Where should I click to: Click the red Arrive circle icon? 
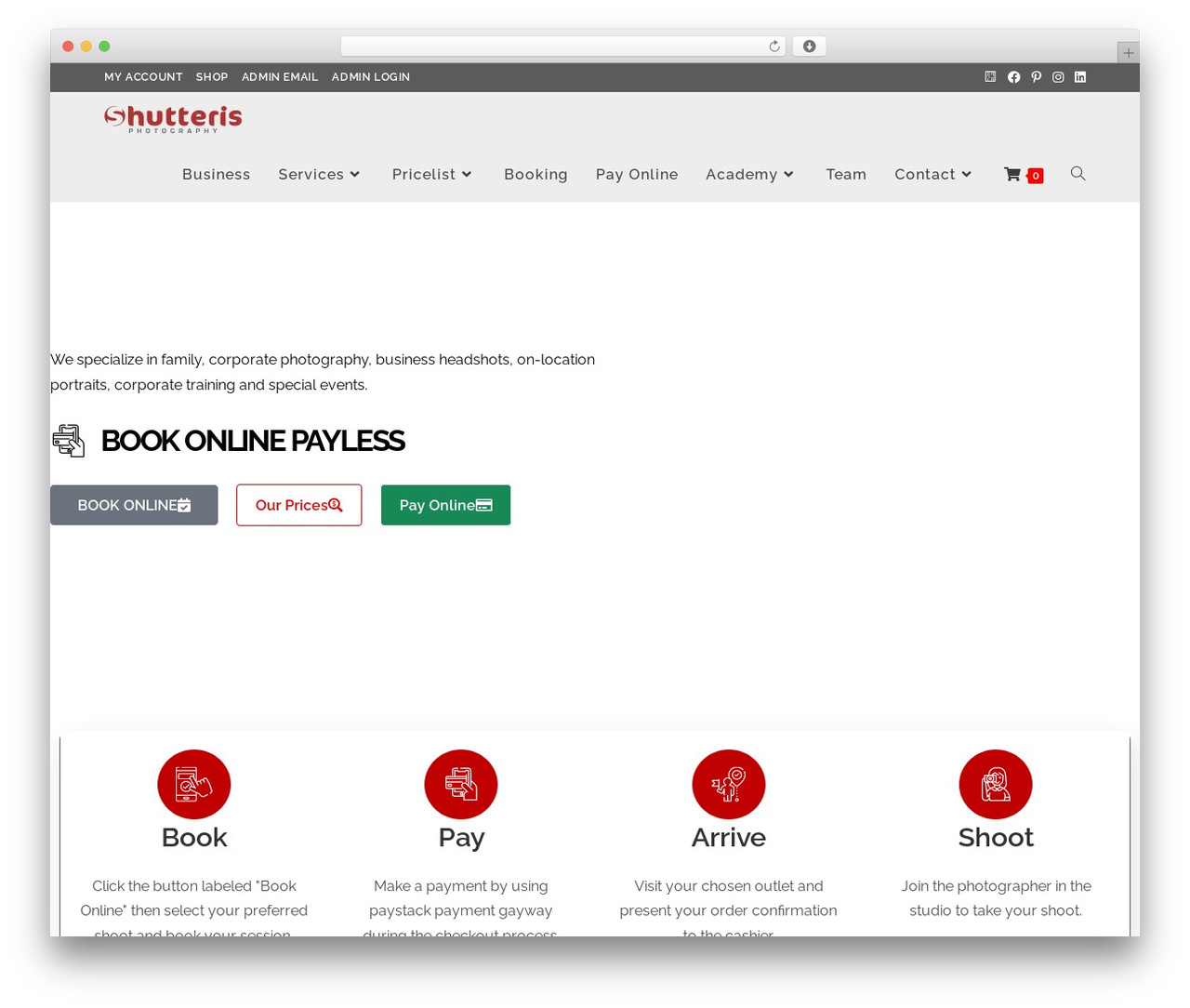(729, 786)
